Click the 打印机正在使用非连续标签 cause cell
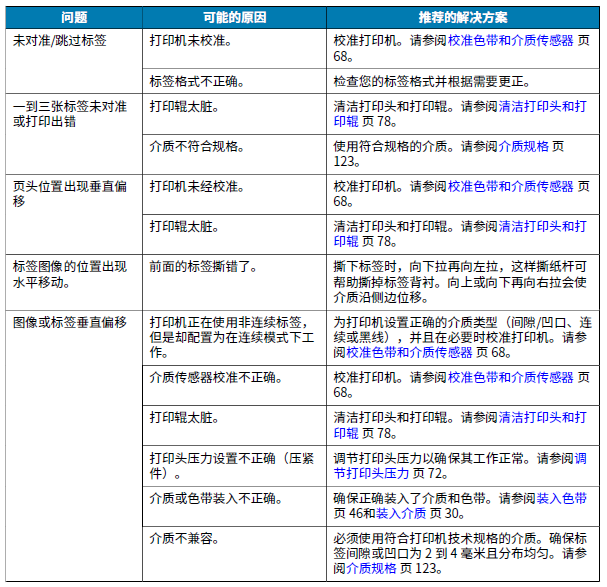 234,338
